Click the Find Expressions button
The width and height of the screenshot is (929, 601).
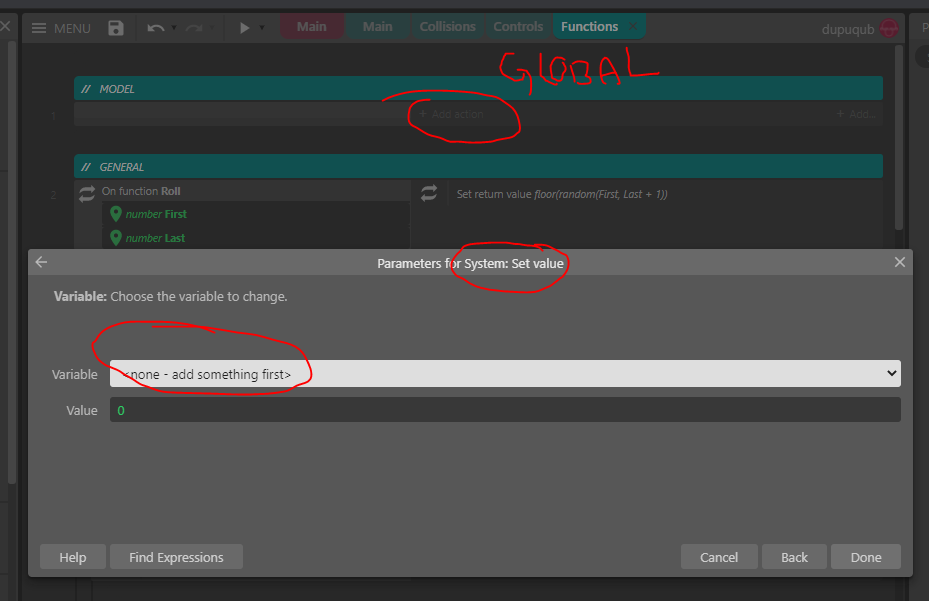click(176, 557)
